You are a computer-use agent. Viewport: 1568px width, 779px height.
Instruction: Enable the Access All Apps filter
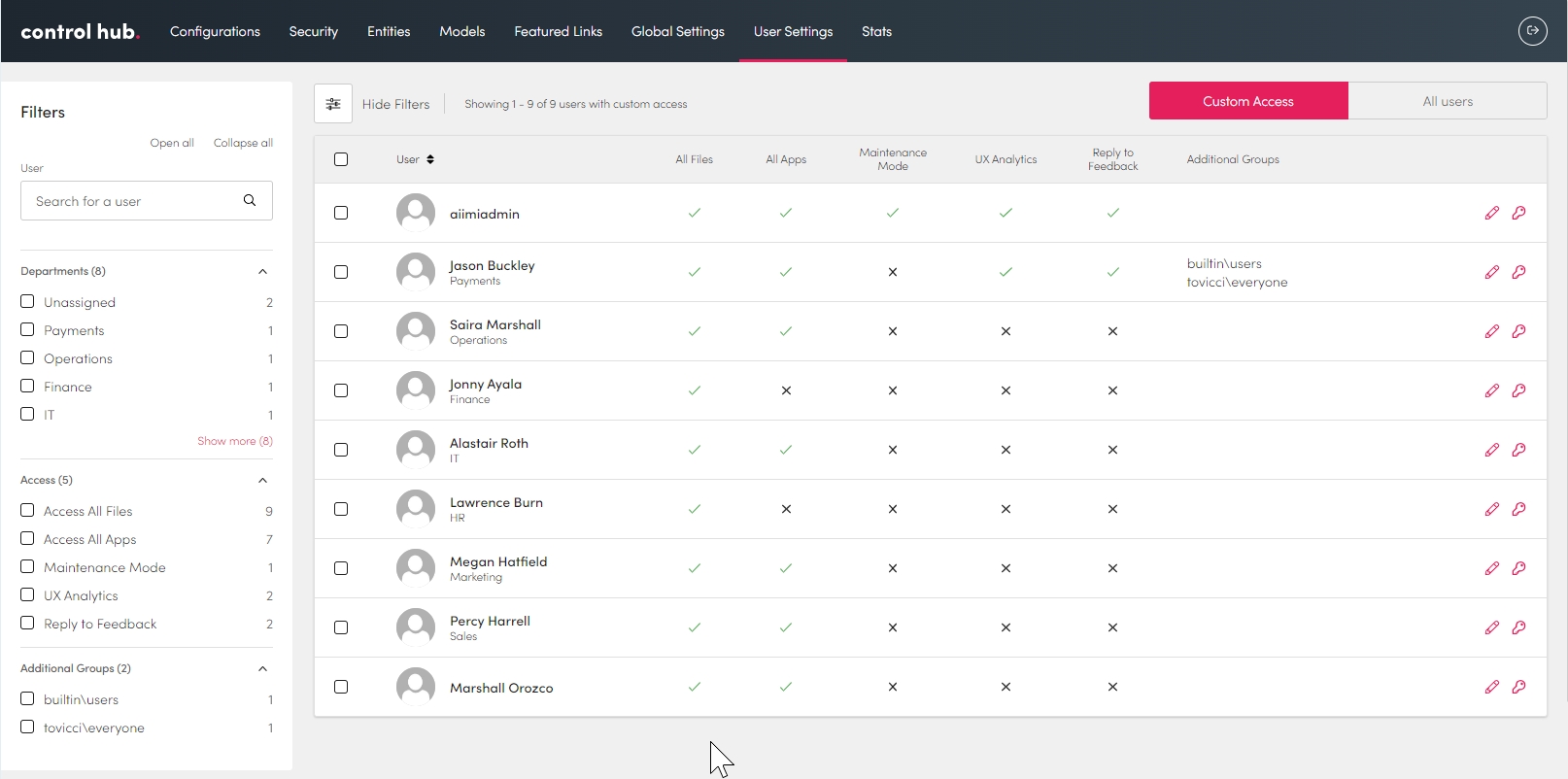27,539
